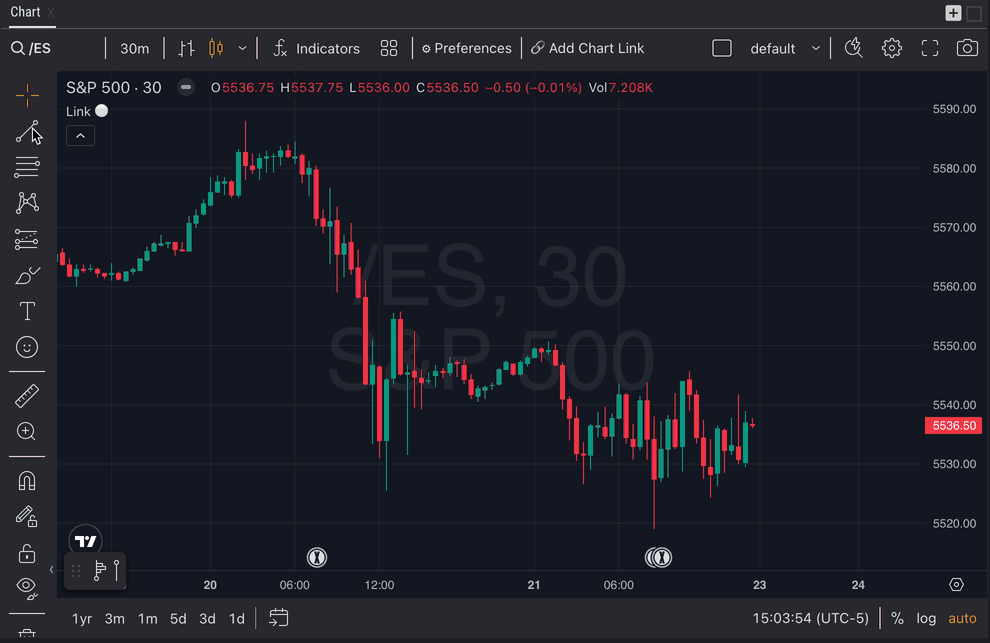Toggle auto scale mode
Screen dimensions: 990x643
pyautogui.click(x=962, y=618)
